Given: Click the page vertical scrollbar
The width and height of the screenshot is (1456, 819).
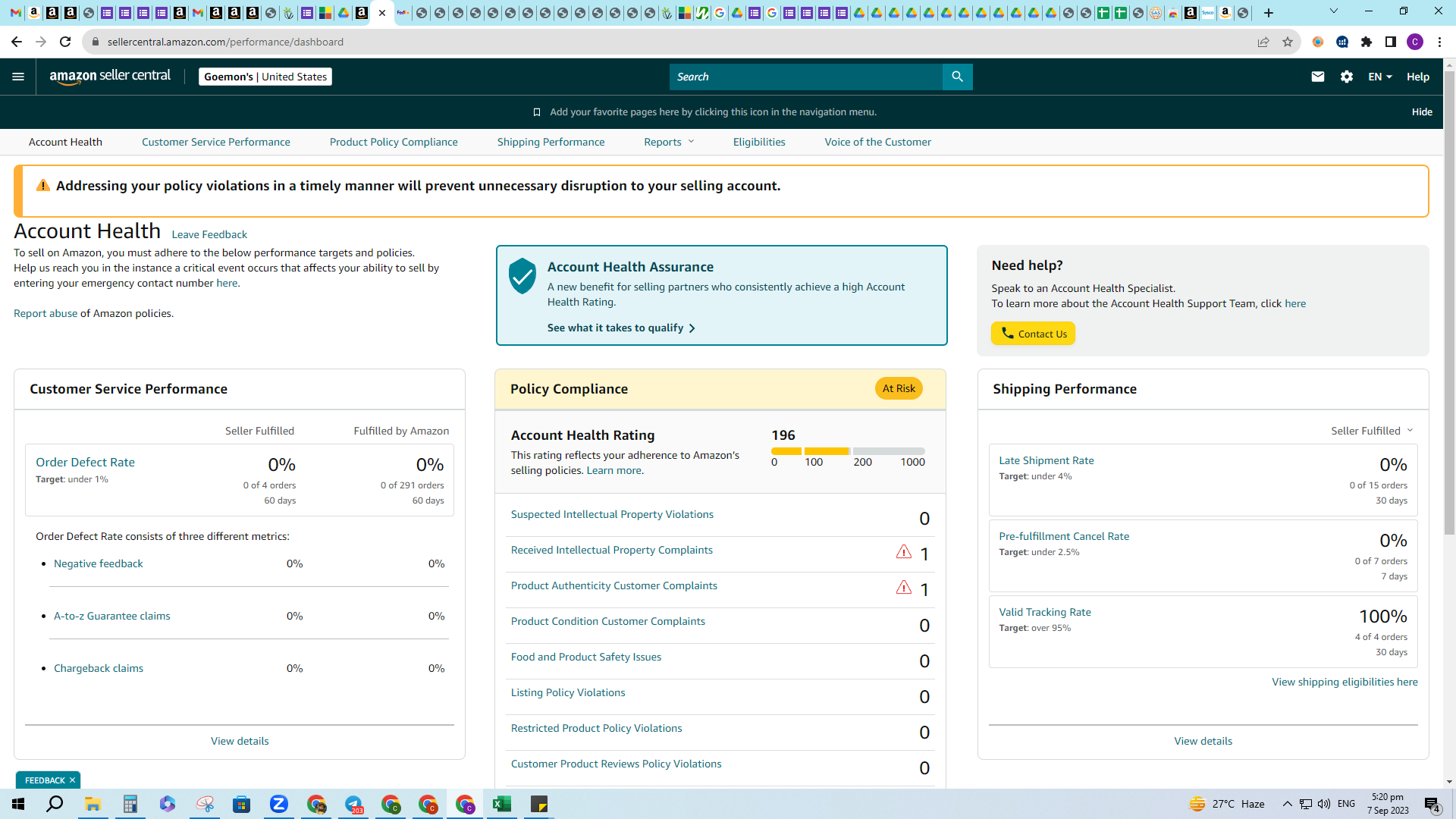Looking at the screenshot, I should pyautogui.click(x=1449, y=303).
